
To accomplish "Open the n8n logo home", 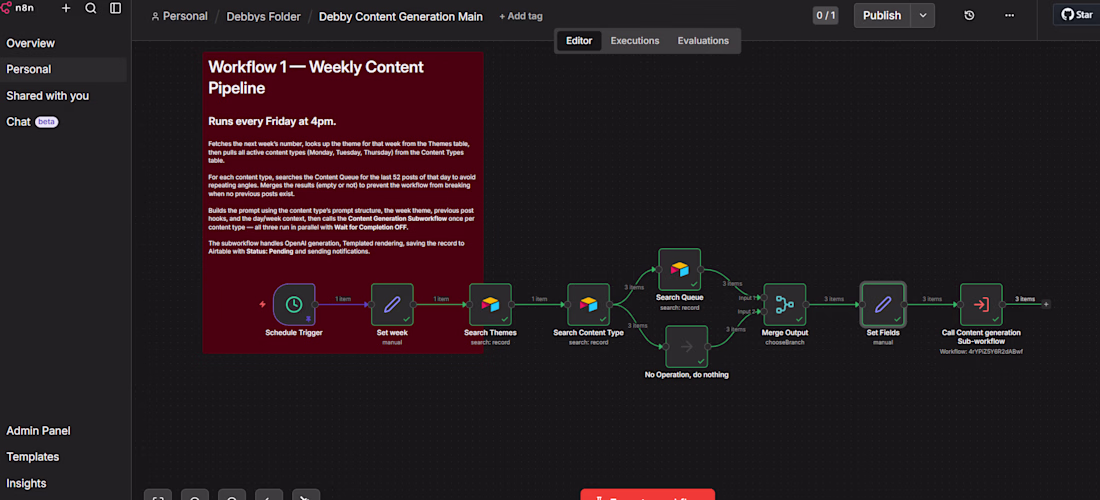I will click(18, 8).
